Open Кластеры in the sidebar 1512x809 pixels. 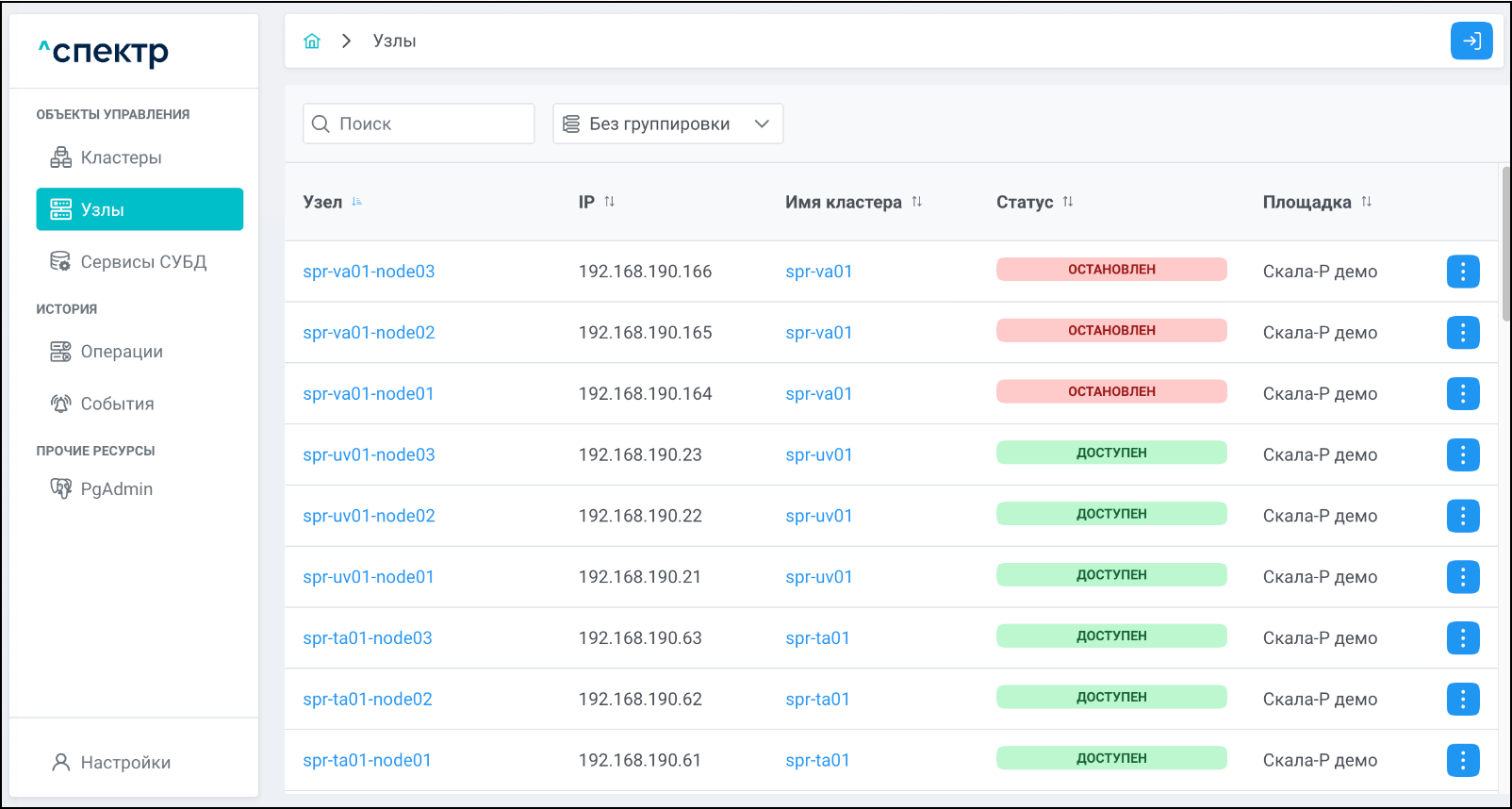tap(121, 157)
